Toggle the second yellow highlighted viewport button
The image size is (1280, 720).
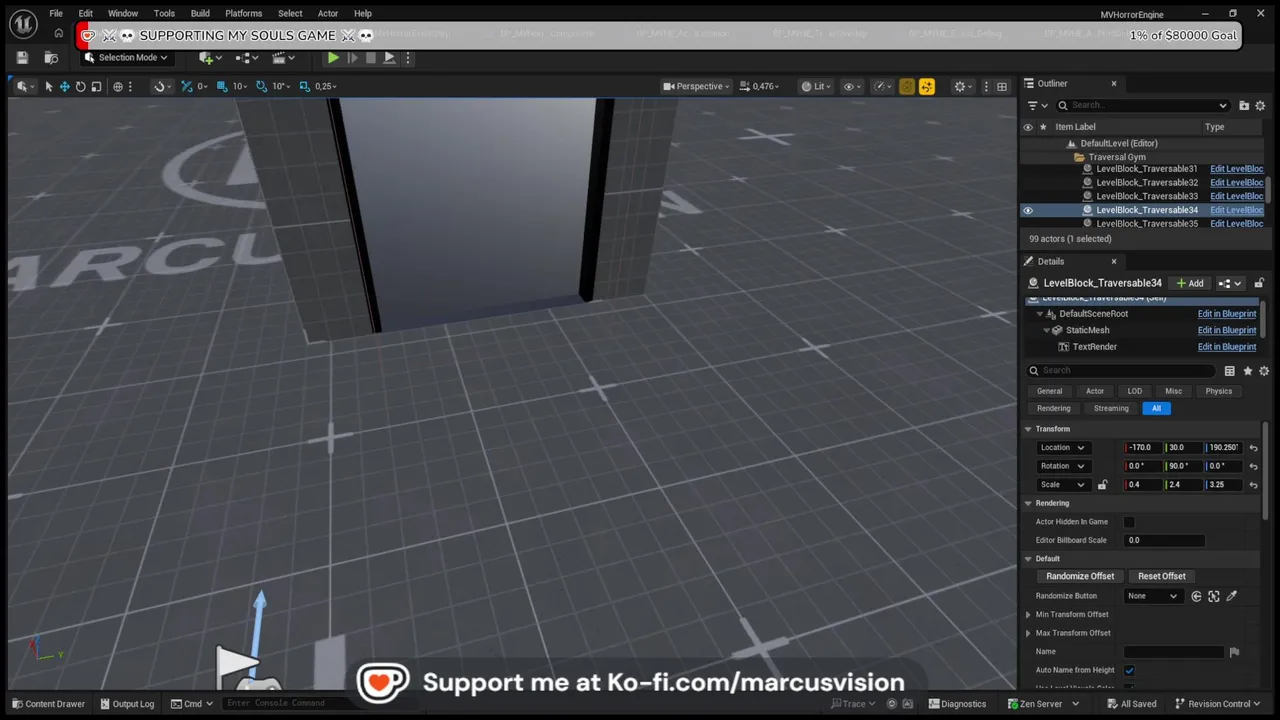(x=927, y=86)
